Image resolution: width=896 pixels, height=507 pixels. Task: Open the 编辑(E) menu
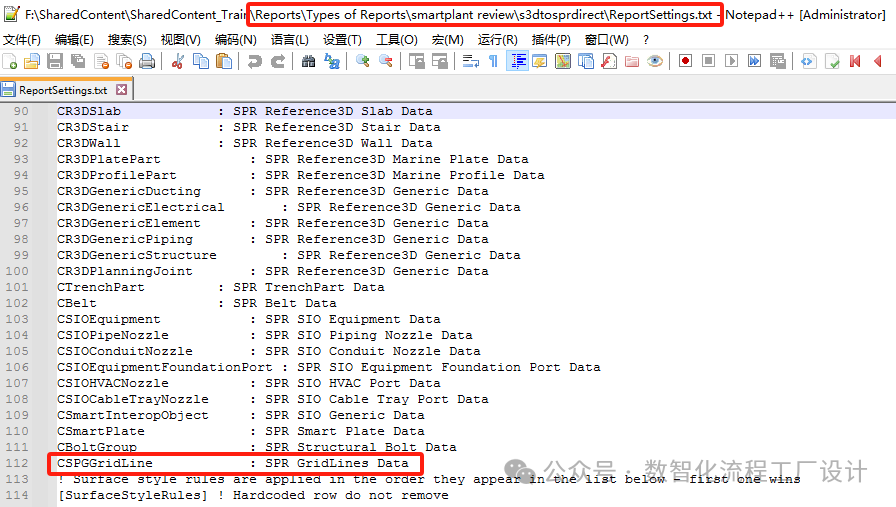click(x=74, y=39)
